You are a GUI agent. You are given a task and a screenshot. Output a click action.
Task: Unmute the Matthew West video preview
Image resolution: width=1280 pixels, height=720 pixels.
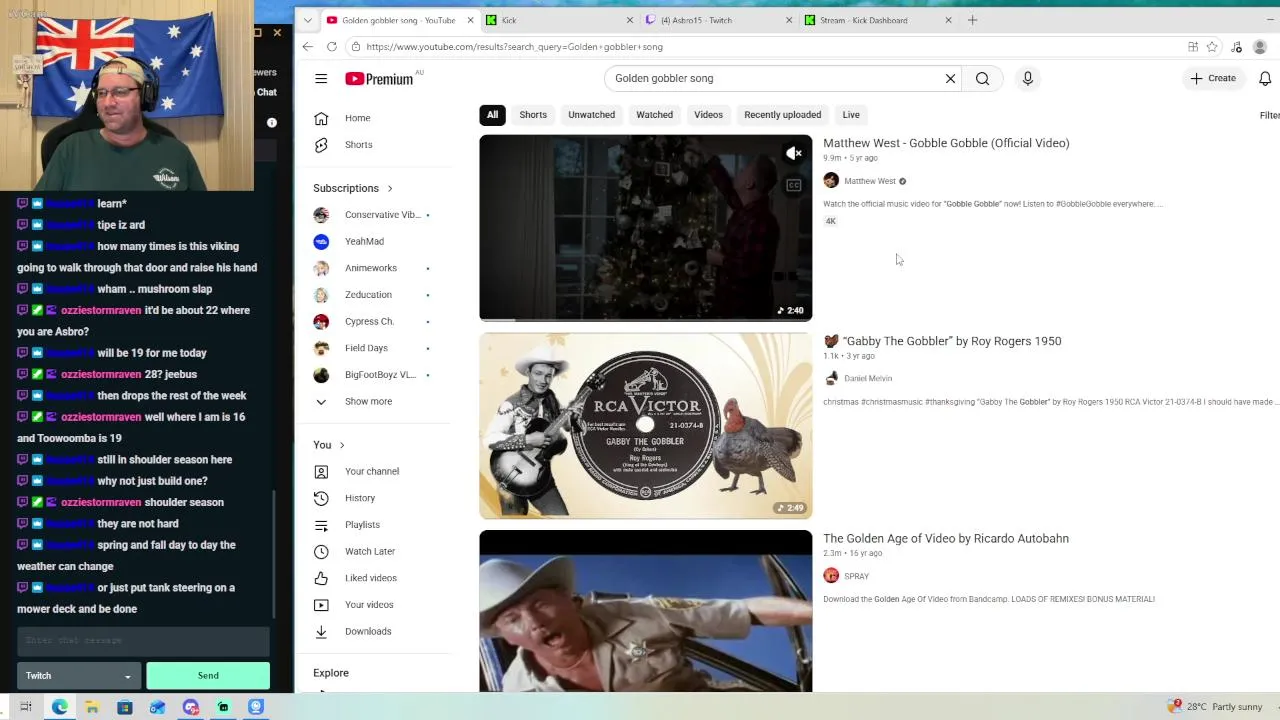(x=793, y=153)
